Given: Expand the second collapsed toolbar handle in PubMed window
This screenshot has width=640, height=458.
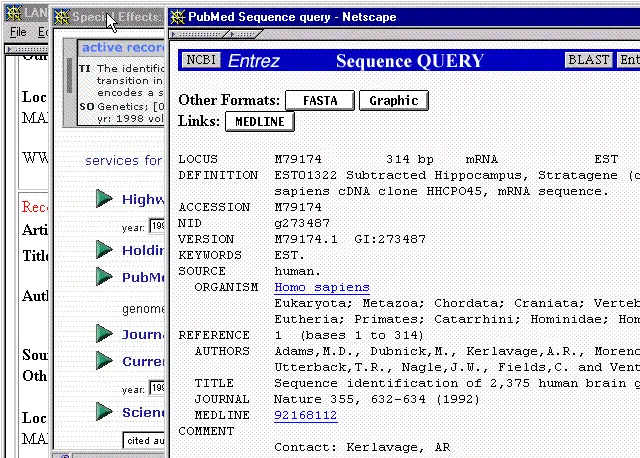Looking at the screenshot, I should pos(244,34).
